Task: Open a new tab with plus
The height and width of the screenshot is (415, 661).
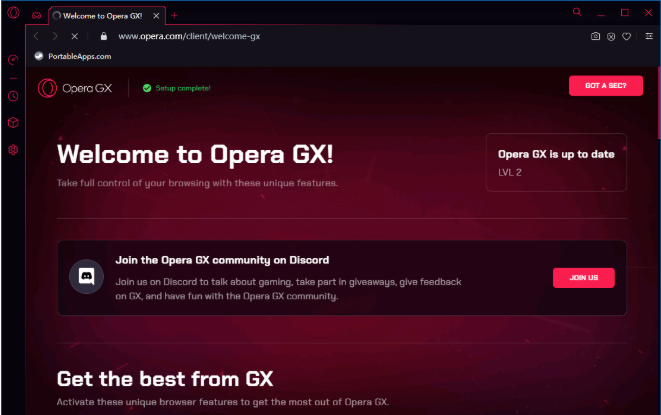Action: pyautogui.click(x=174, y=16)
